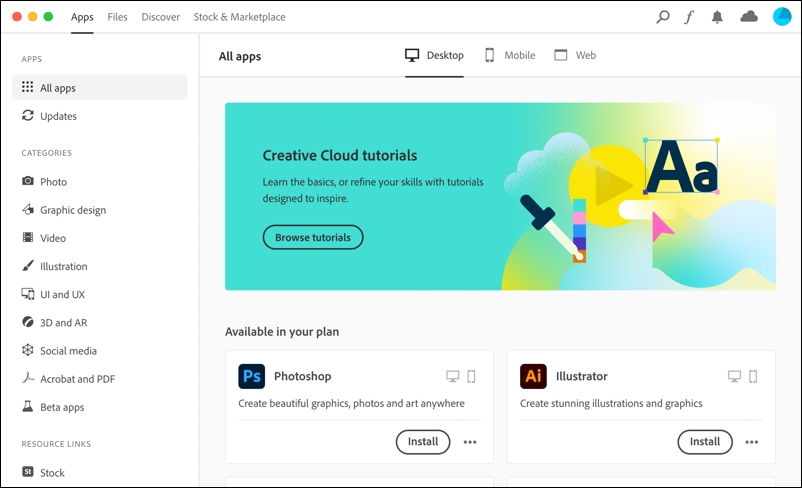Open the Photo category label
The image size is (802, 488).
tap(54, 182)
